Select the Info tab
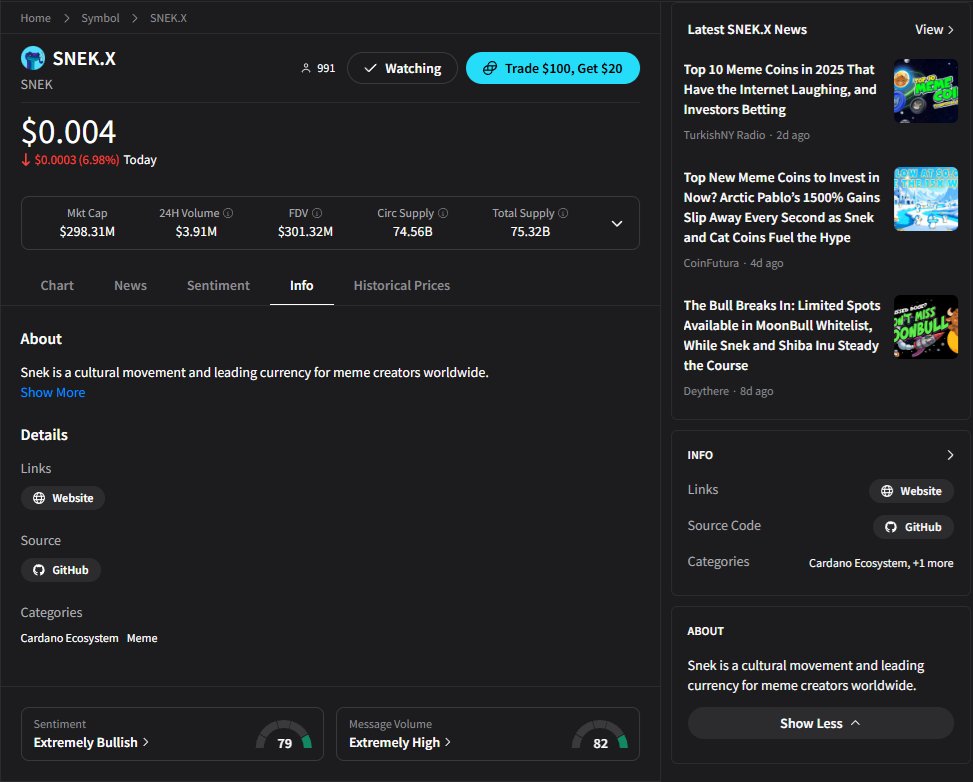 click(x=302, y=285)
